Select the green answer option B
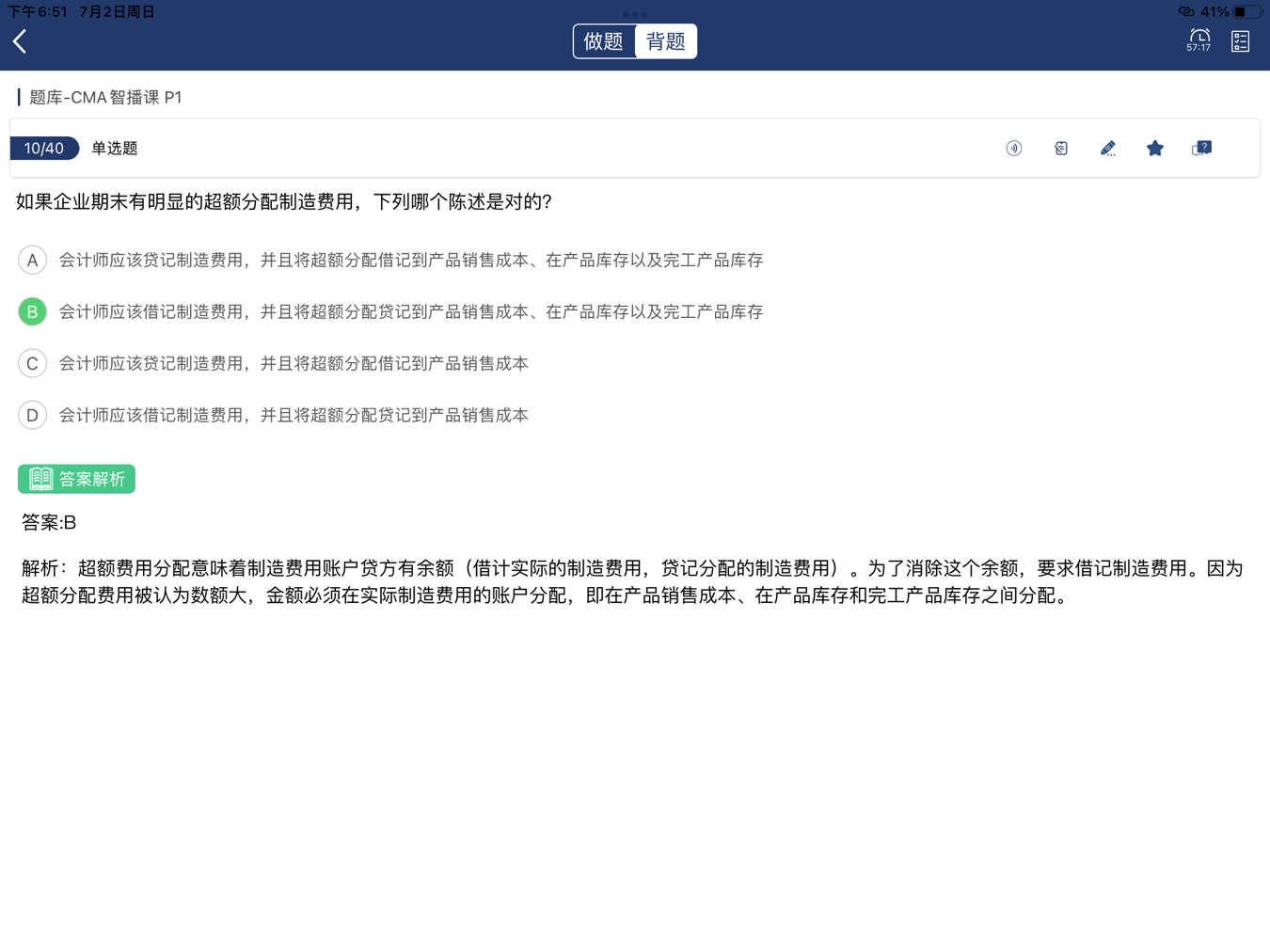This screenshot has width=1270, height=952. click(x=33, y=311)
